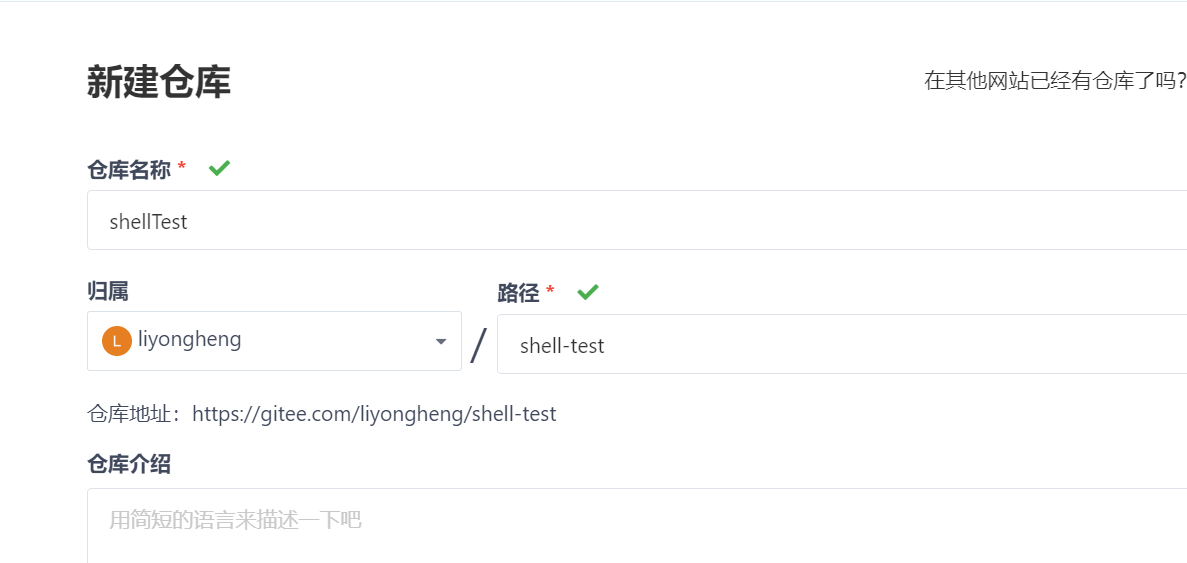Click the green checkmark beside 路径
This screenshot has width=1187, height=563.
tap(588, 292)
